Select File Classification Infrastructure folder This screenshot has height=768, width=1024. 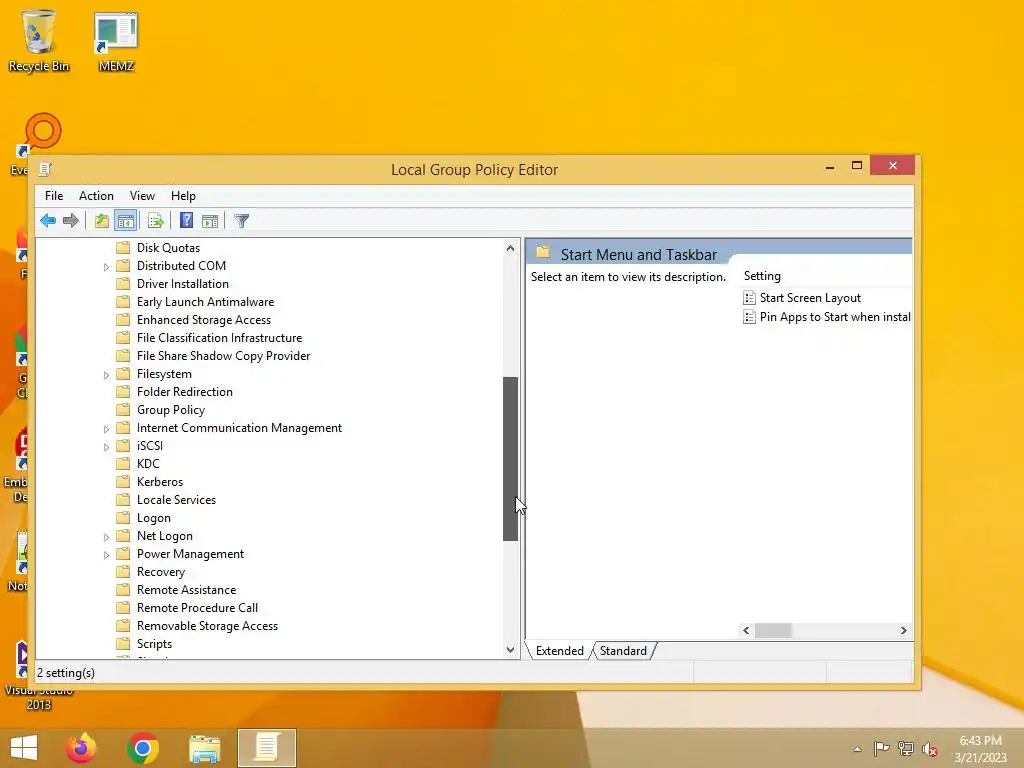tap(219, 338)
